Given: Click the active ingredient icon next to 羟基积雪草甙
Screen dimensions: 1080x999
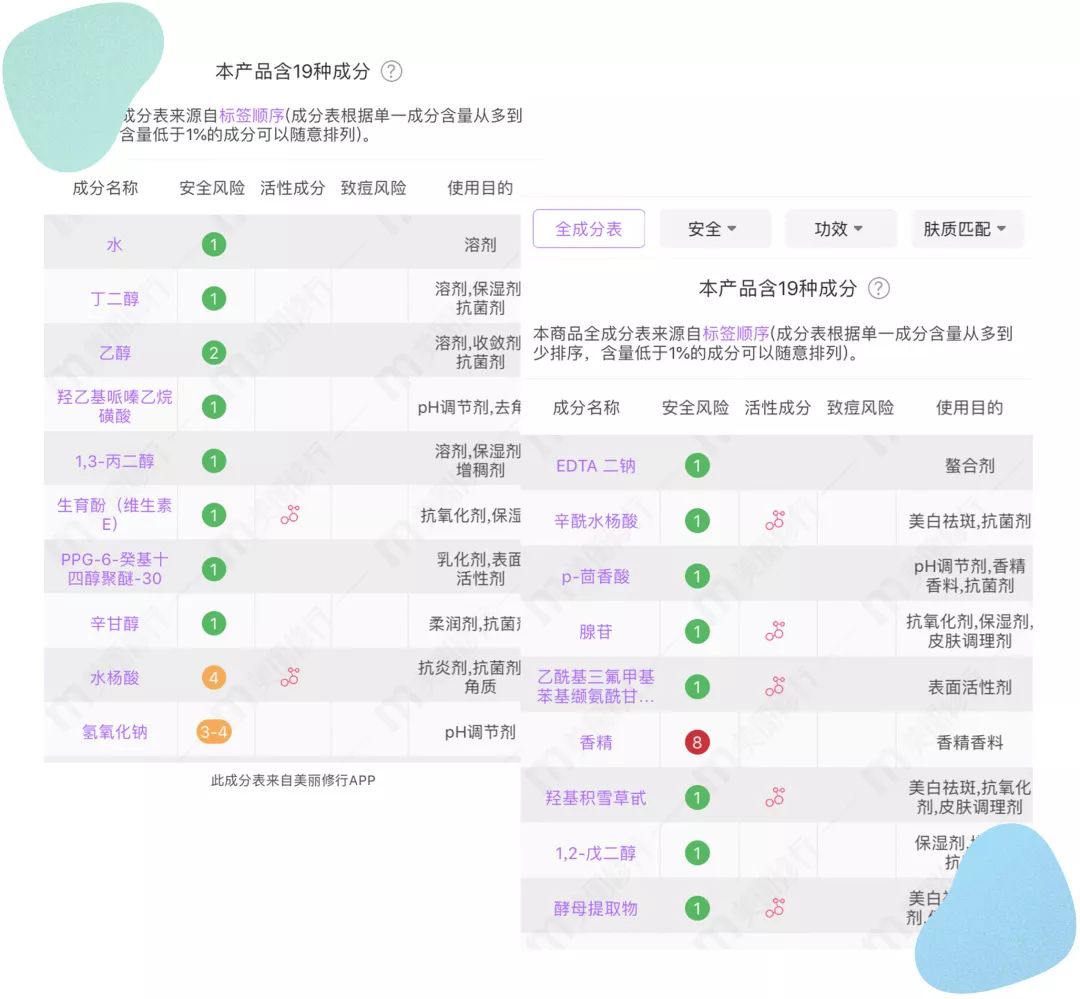Looking at the screenshot, I should [x=775, y=798].
